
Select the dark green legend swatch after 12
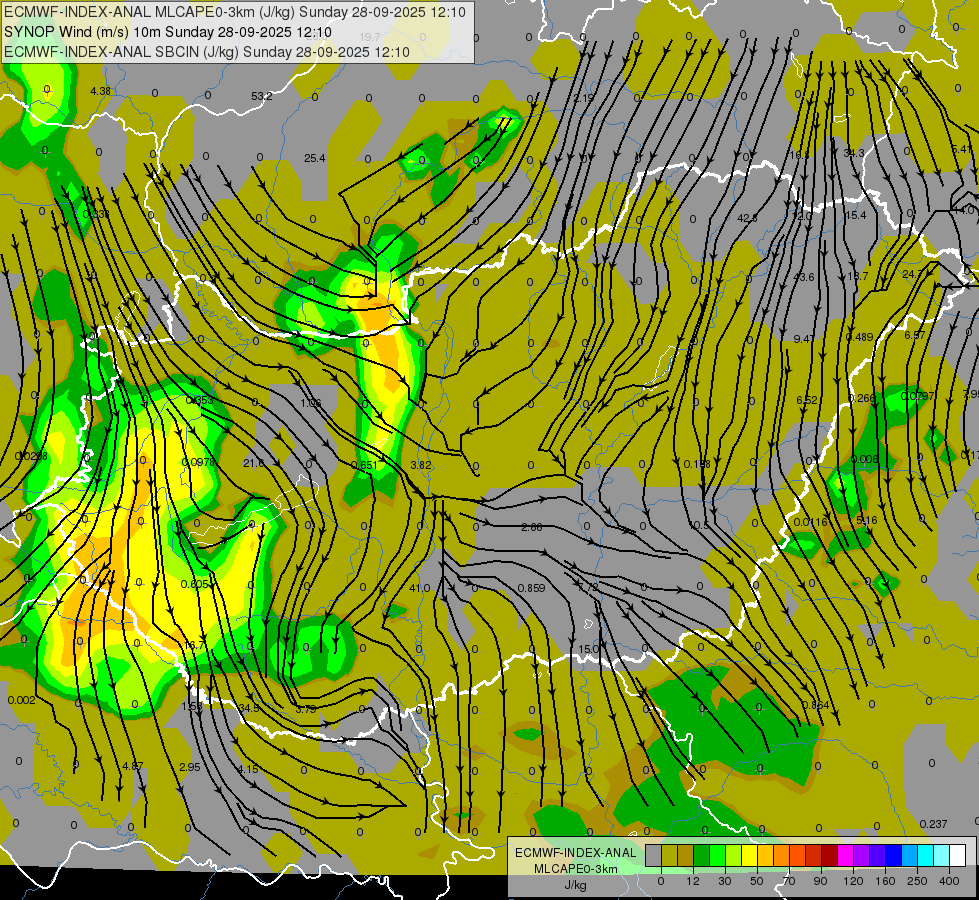(x=701, y=854)
